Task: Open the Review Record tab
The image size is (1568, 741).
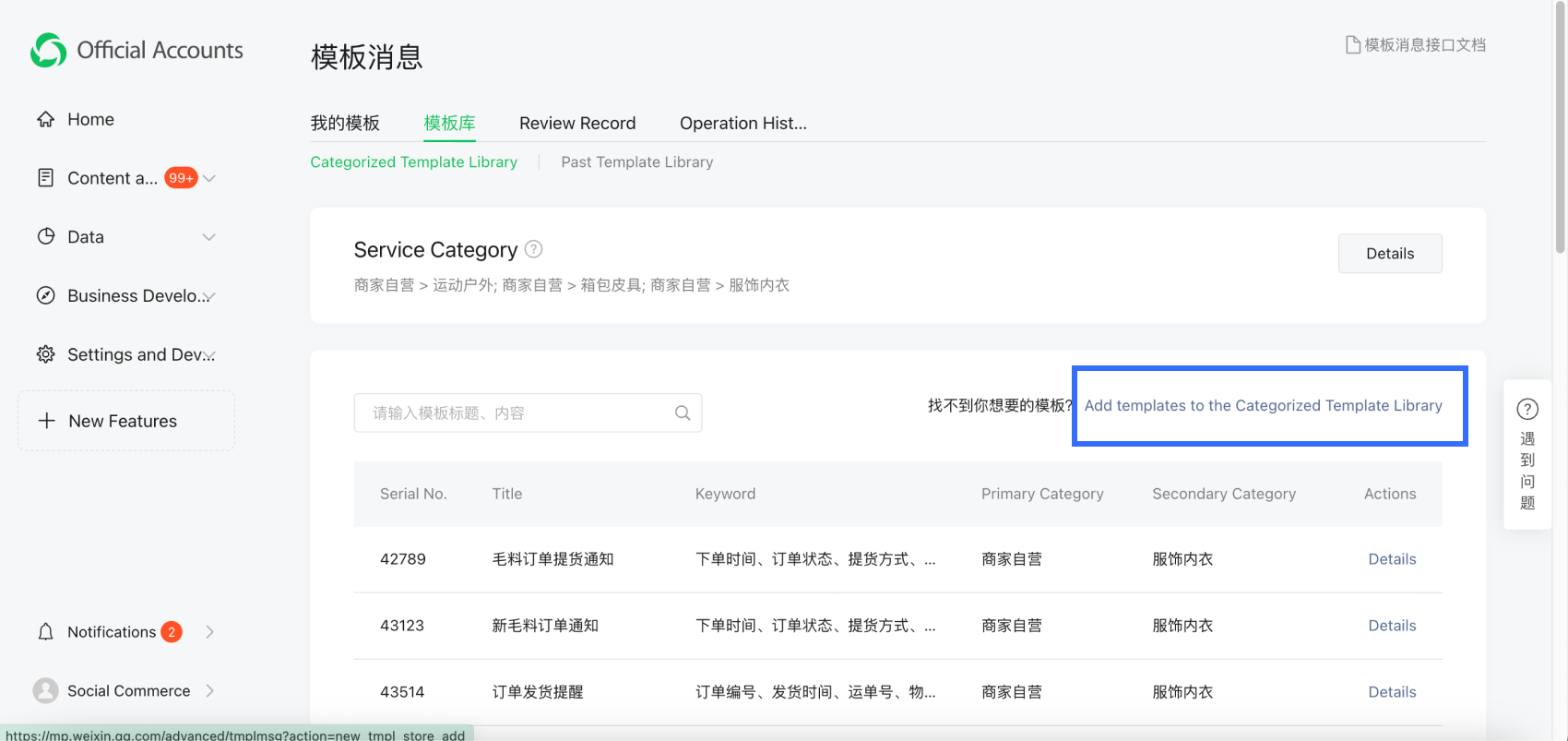Action: click(x=577, y=123)
